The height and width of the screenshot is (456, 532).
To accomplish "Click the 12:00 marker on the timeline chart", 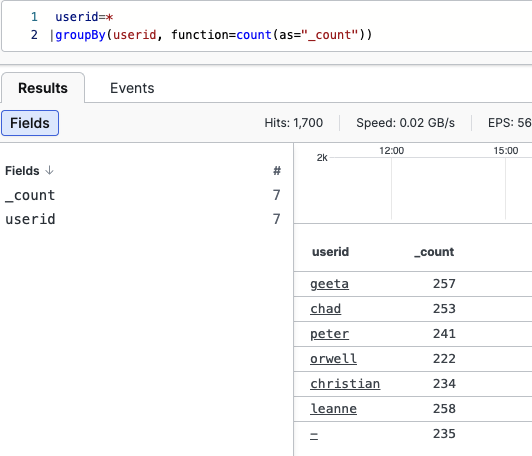I will [392, 151].
